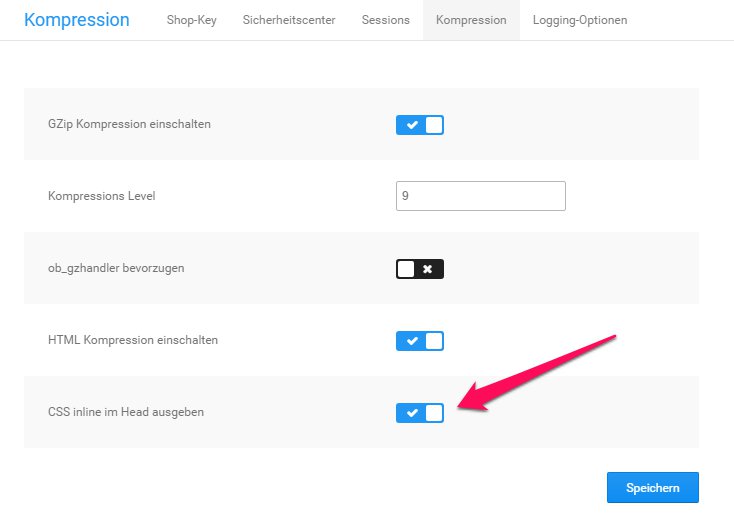Image resolution: width=734 pixels, height=519 pixels.
Task: Go to the Sessions tab
Action: pyautogui.click(x=385, y=20)
